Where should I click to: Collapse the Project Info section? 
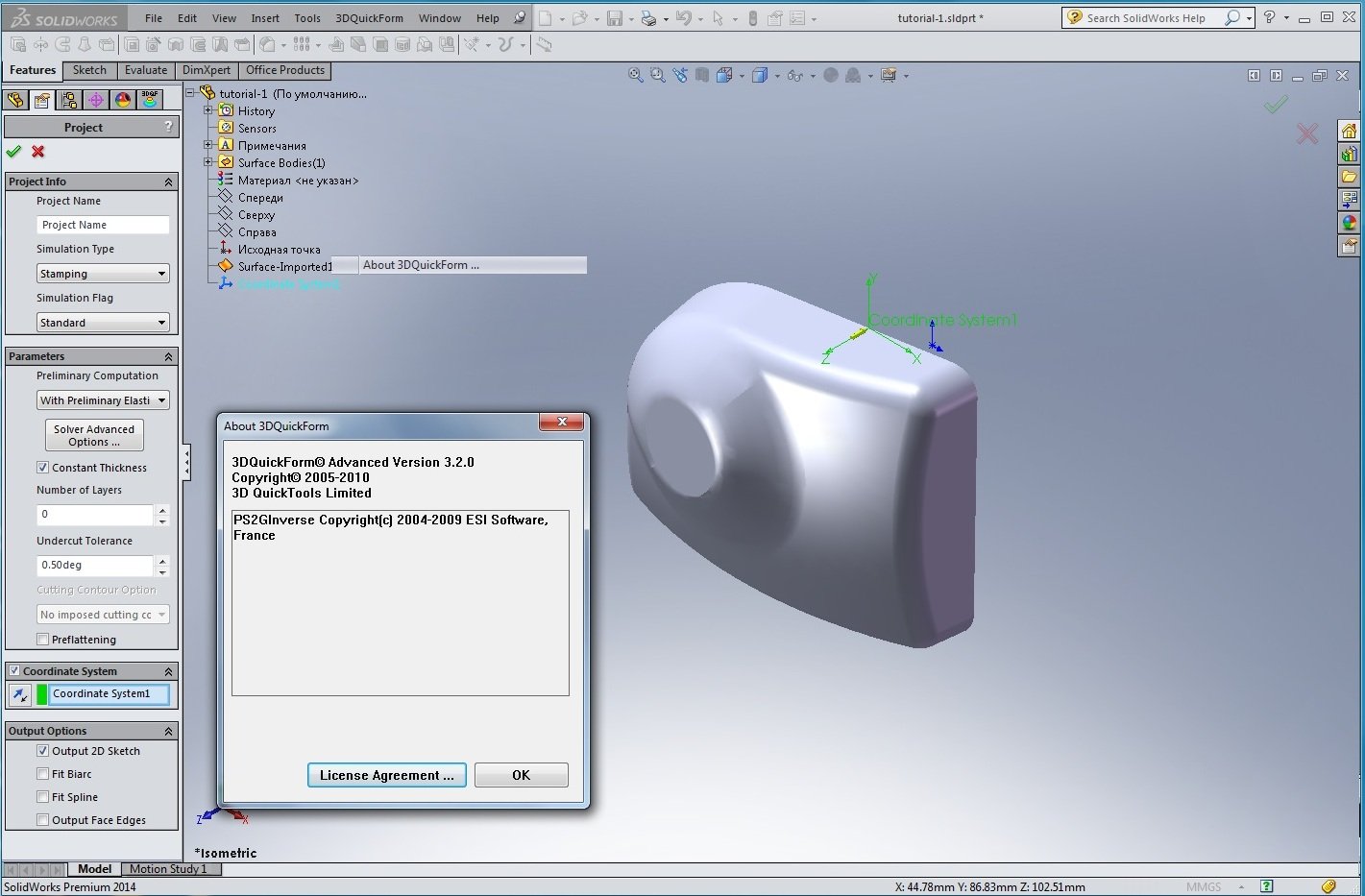point(168,182)
